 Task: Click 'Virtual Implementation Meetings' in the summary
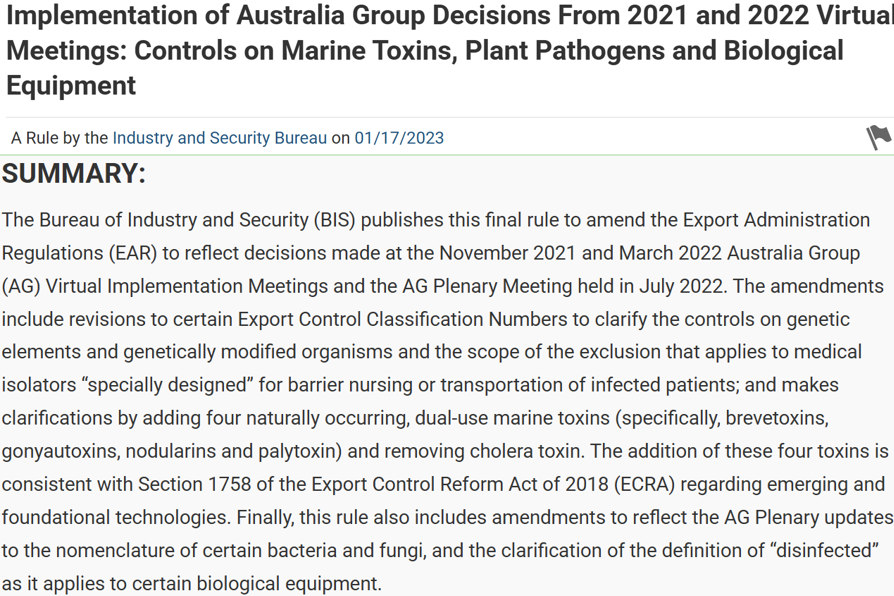[186, 286]
